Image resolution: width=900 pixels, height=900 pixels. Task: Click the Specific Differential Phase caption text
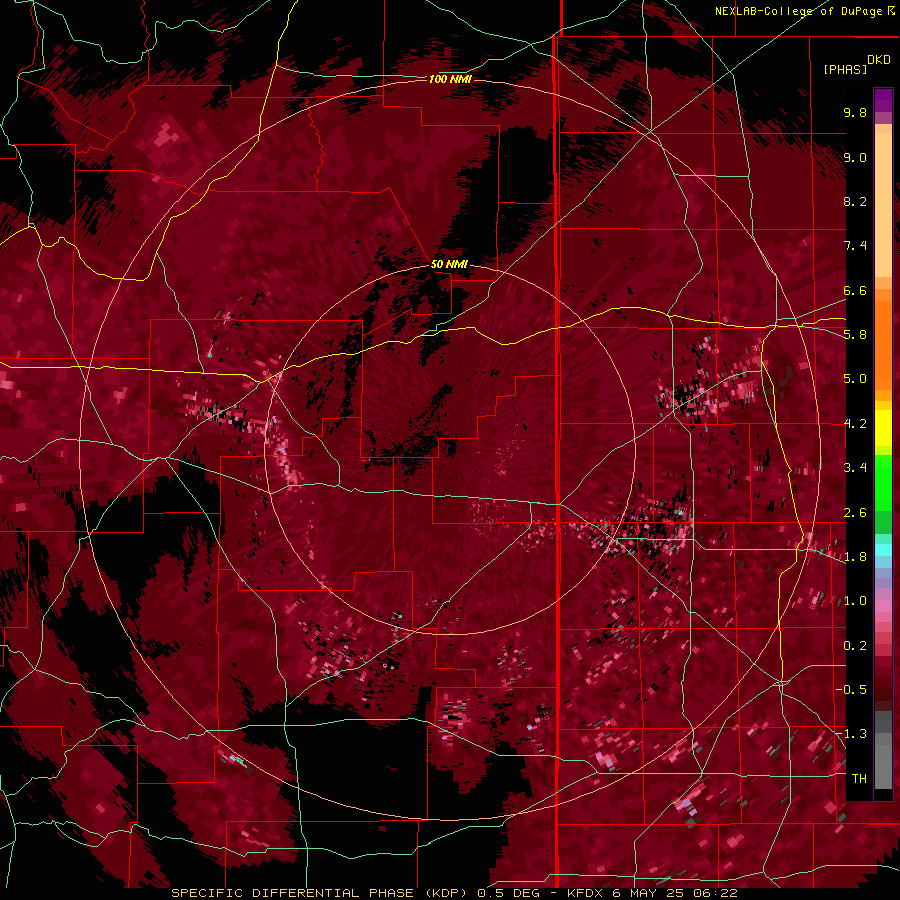(x=454, y=893)
